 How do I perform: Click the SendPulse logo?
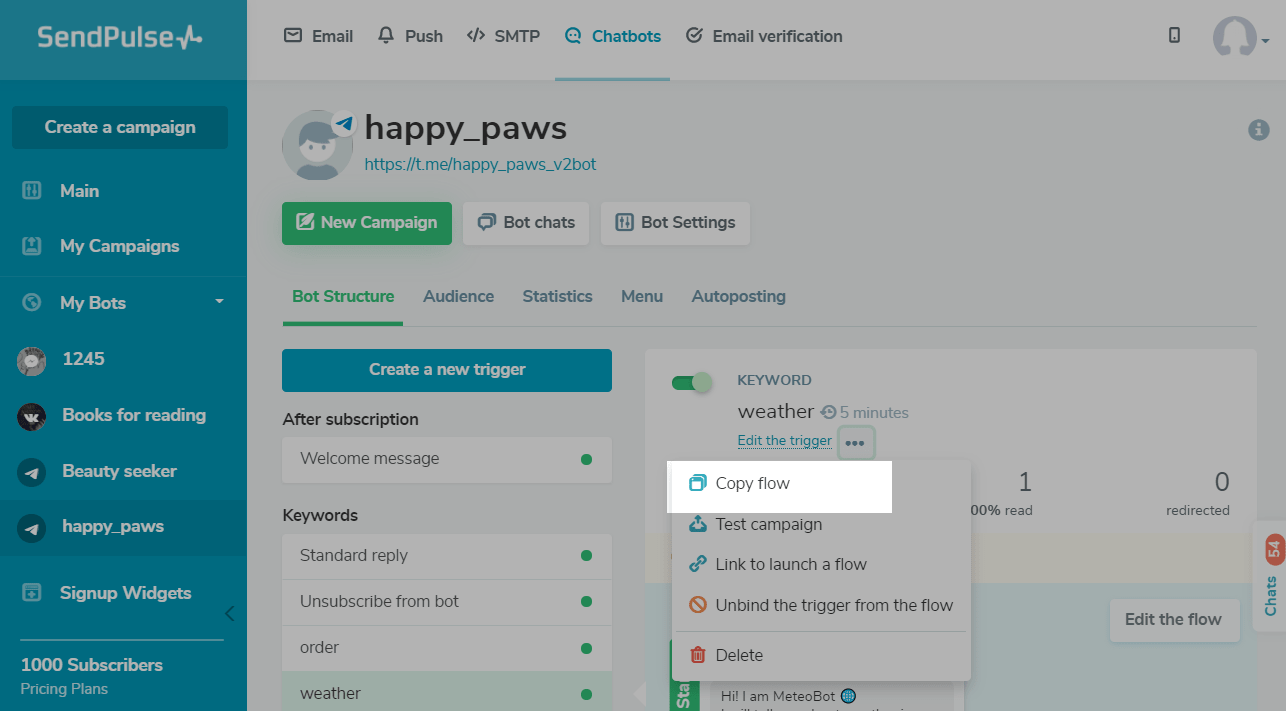click(120, 37)
